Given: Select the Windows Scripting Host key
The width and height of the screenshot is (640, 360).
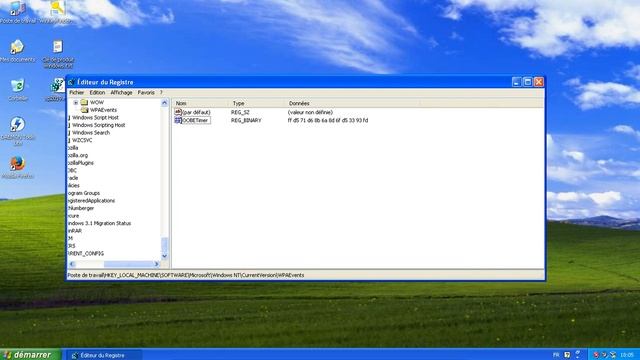Looking at the screenshot, I should (98, 125).
